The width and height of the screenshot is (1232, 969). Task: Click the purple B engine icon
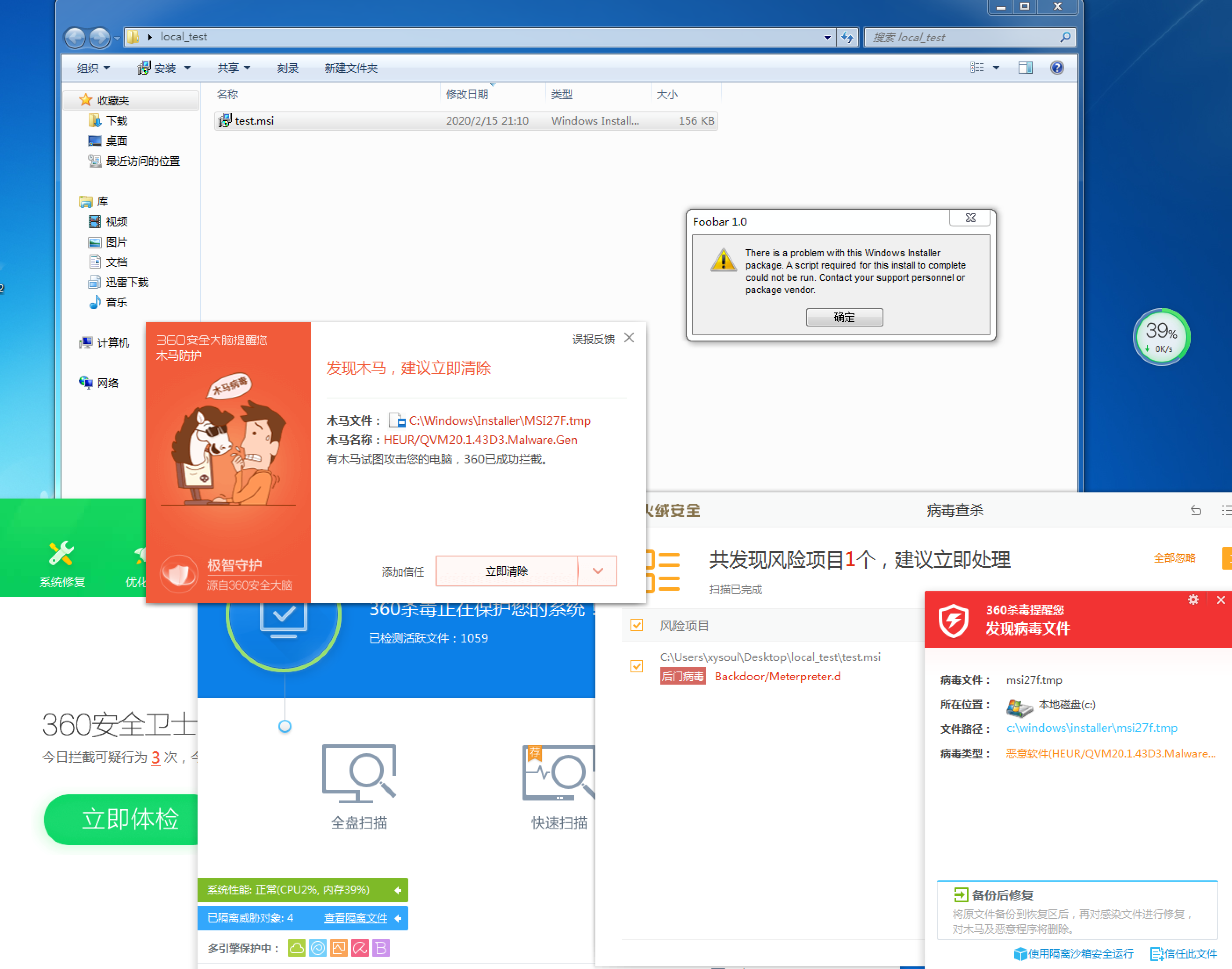click(x=381, y=948)
